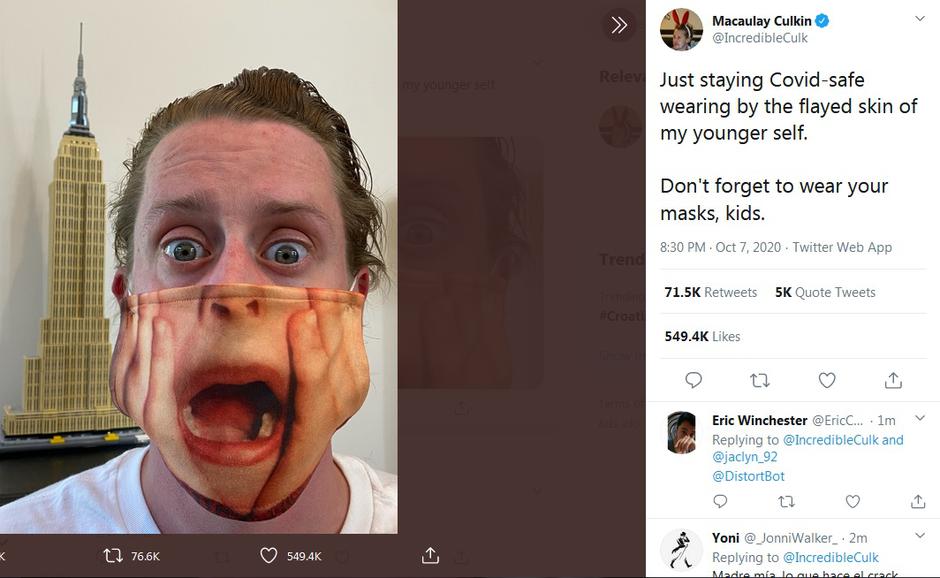The width and height of the screenshot is (940, 578).
Task: Toggle the like heart showing 549.4K below the photo
Action: (268, 555)
